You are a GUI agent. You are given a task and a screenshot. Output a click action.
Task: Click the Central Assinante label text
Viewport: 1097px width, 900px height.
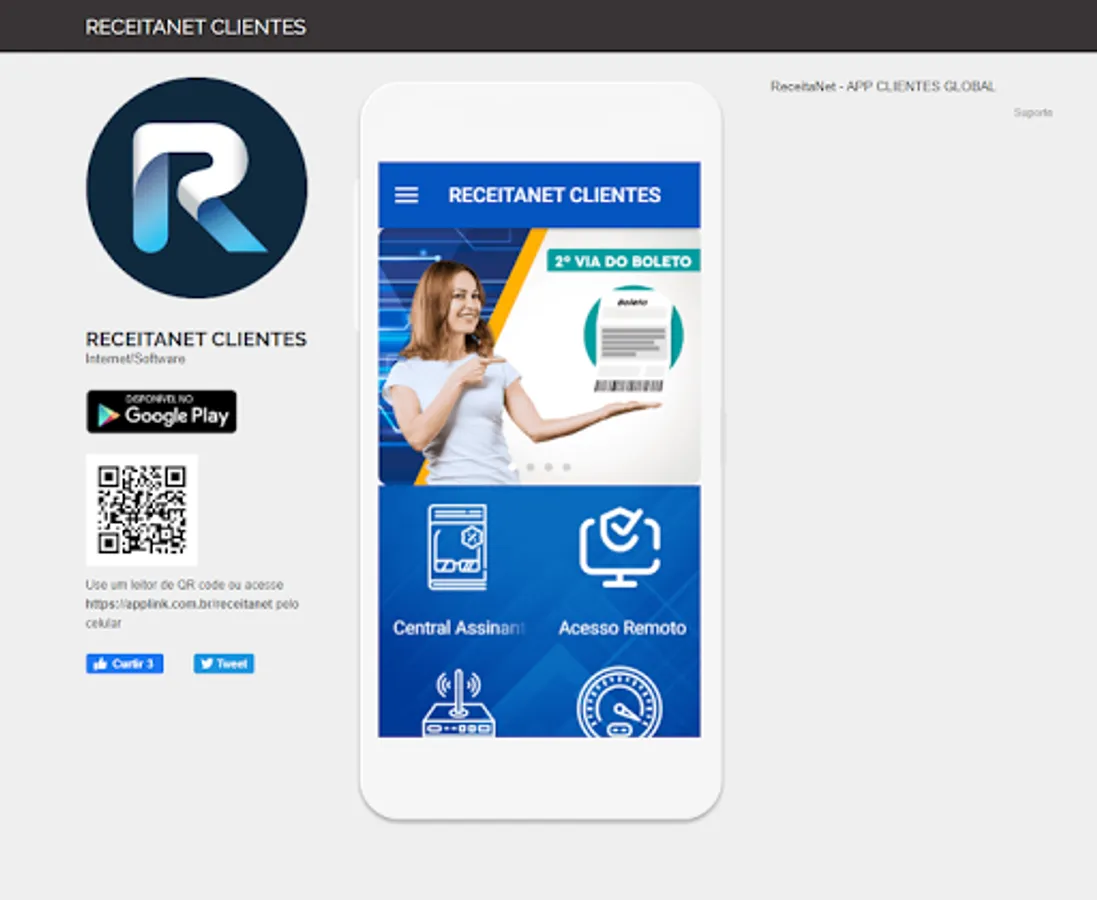click(x=459, y=628)
